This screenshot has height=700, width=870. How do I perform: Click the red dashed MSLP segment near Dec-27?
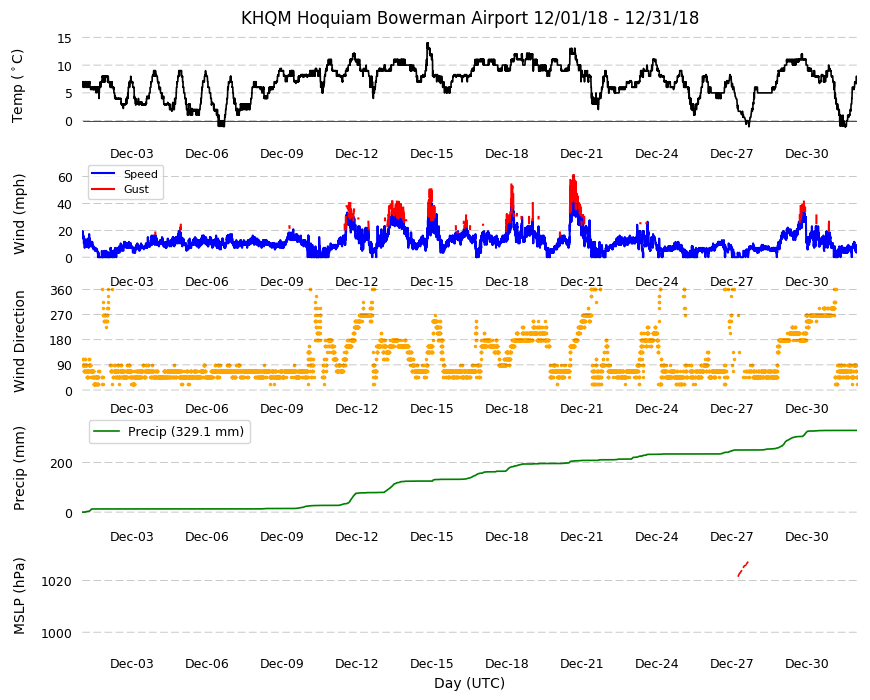click(743, 569)
